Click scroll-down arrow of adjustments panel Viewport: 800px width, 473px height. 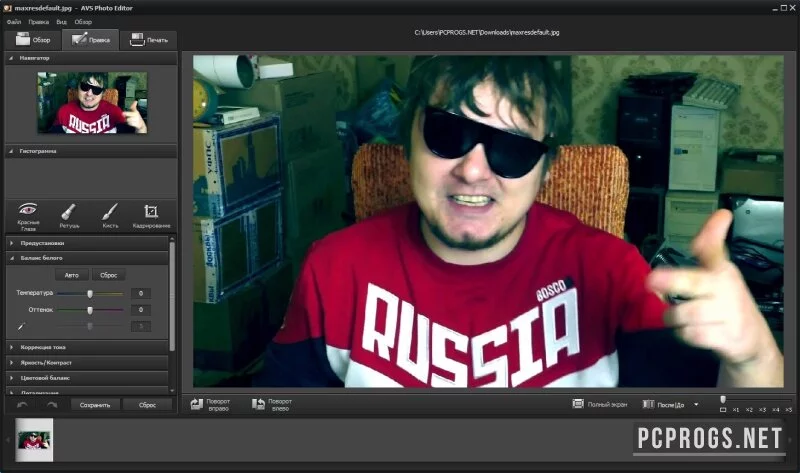coord(172,390)
